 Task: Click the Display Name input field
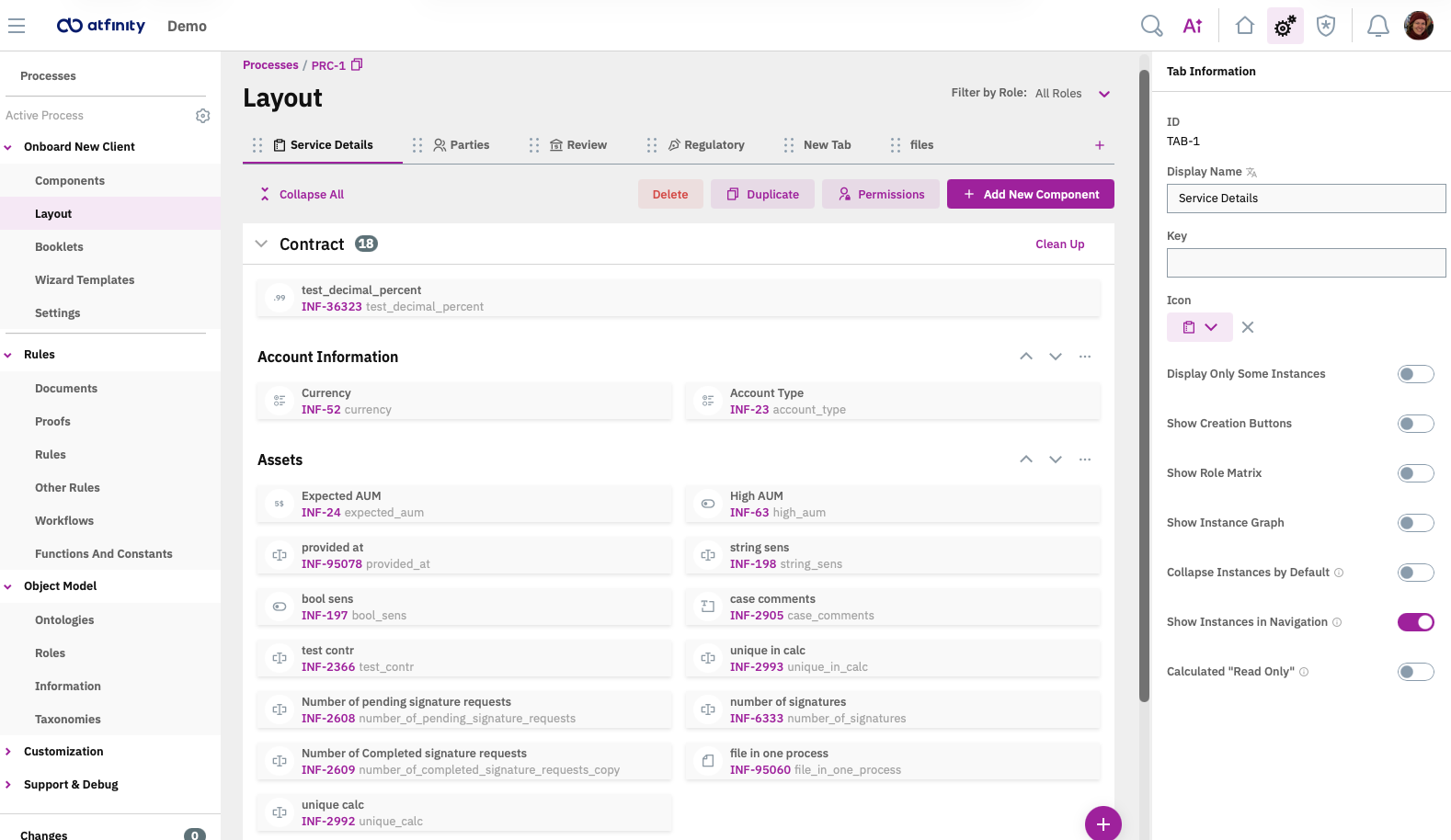pos(1307,199)
